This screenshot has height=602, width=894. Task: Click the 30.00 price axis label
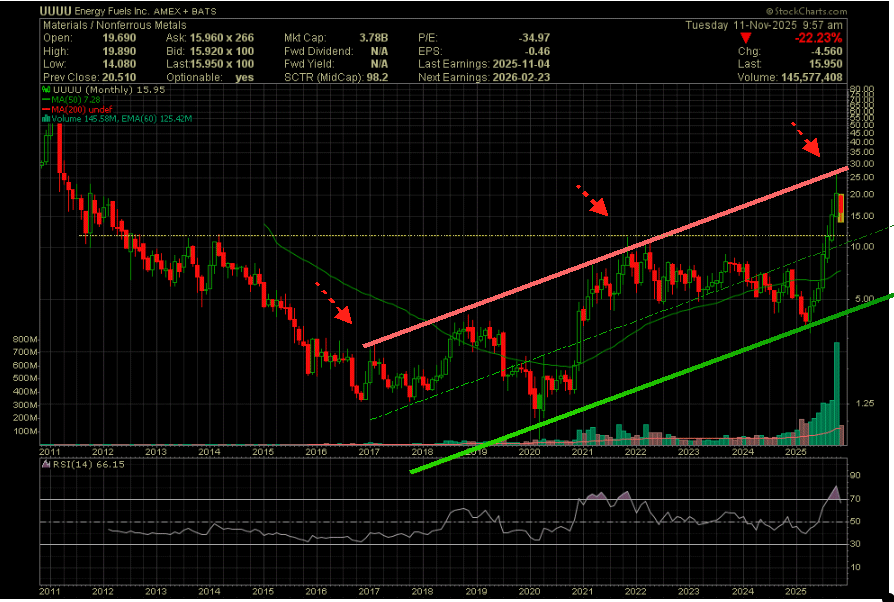tap(862, 164)
